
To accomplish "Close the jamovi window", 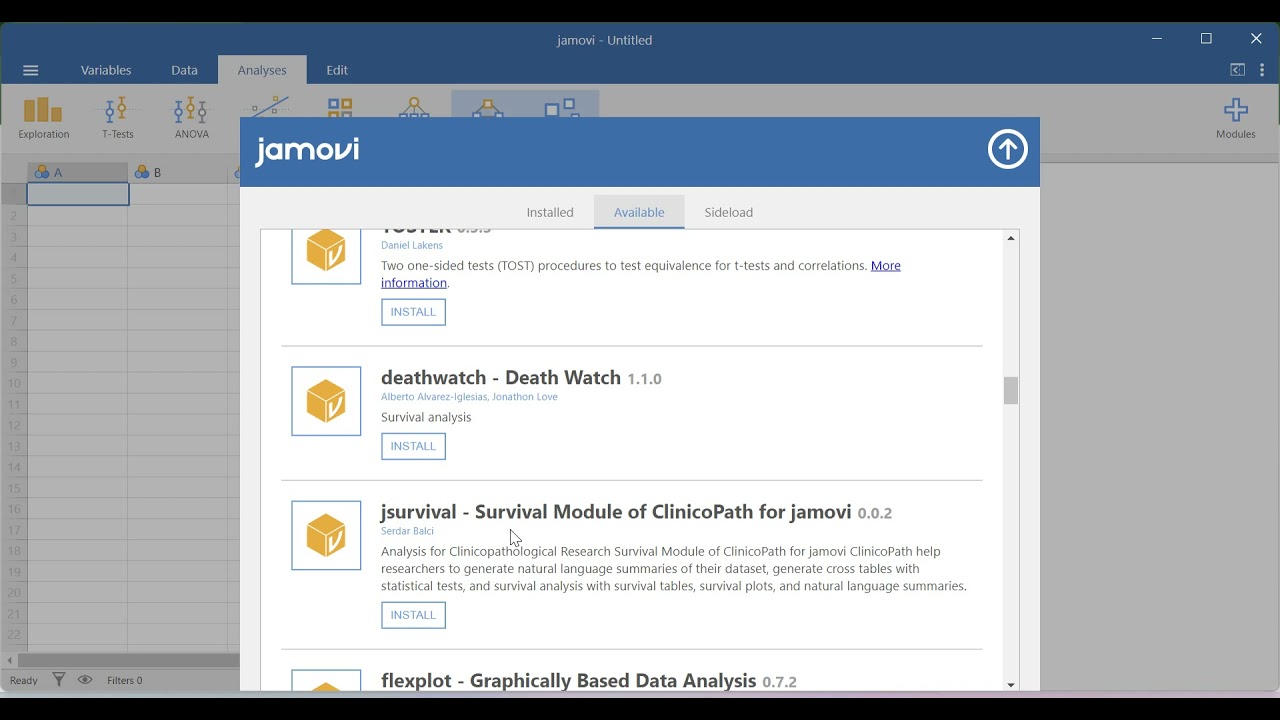I will [1256, 39].
